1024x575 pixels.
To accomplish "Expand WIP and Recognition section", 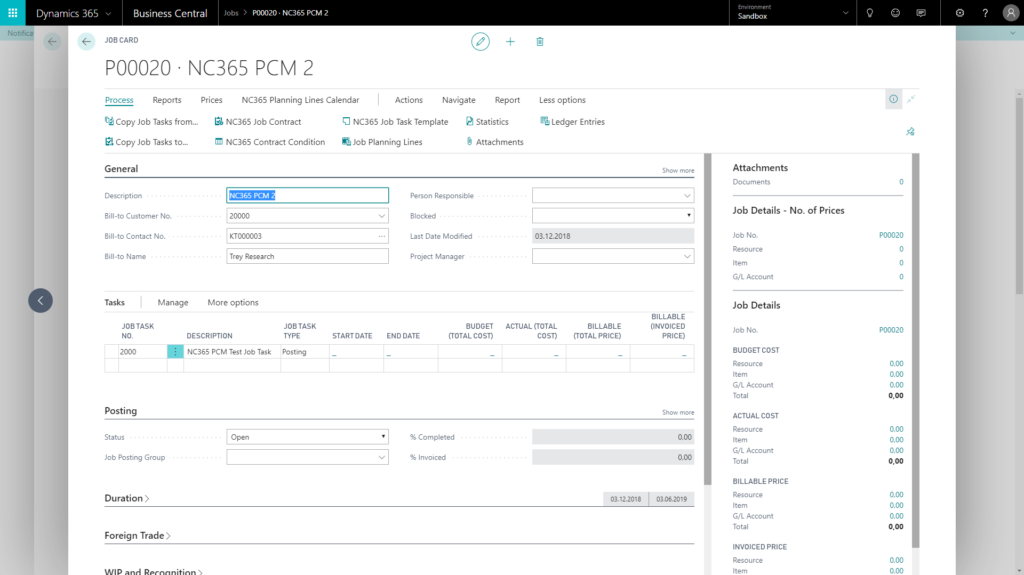I will 153,571.
